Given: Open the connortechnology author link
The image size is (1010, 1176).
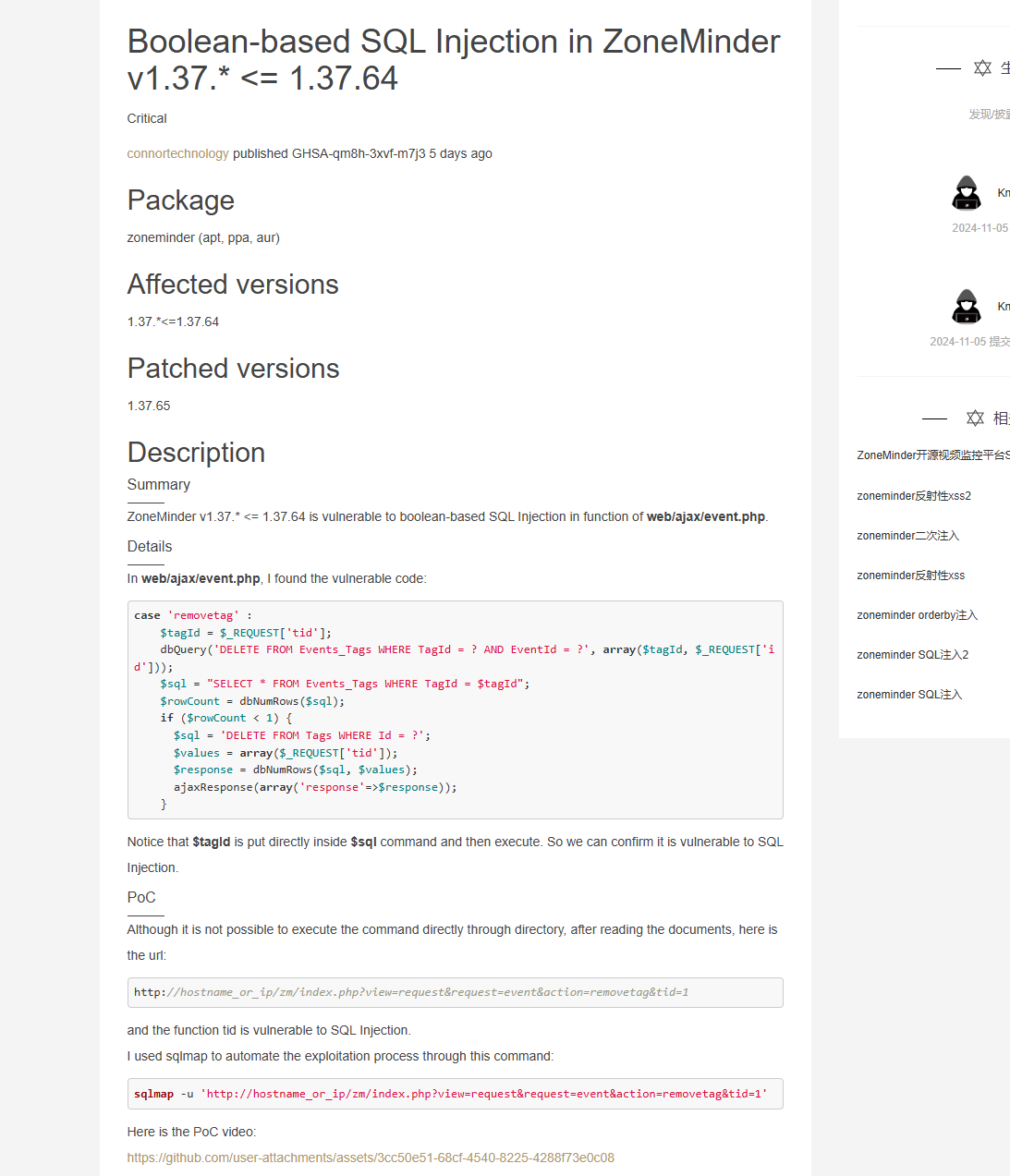Looking at the screenshot, I should [x=177, y=153].
